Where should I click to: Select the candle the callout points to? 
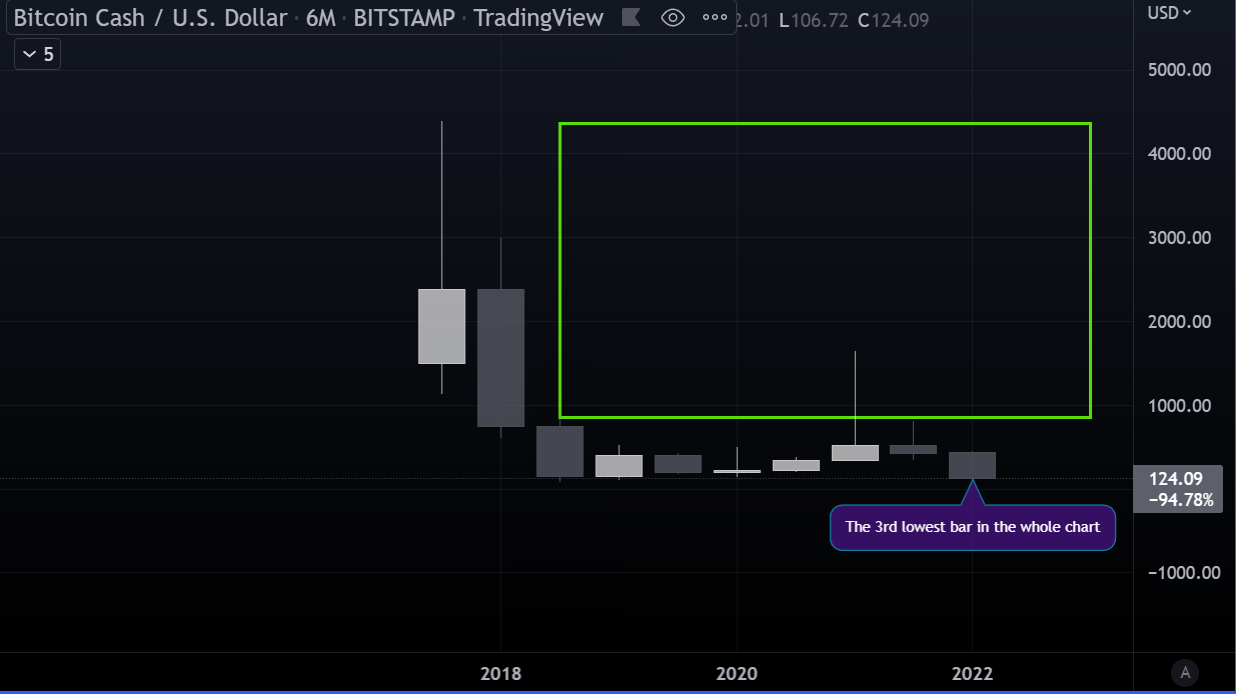pos(972,465)
